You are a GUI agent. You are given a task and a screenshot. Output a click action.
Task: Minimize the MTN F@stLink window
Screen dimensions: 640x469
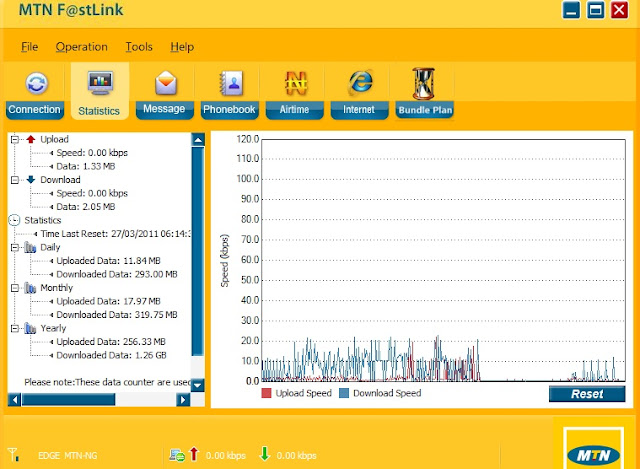click(571, 10)
